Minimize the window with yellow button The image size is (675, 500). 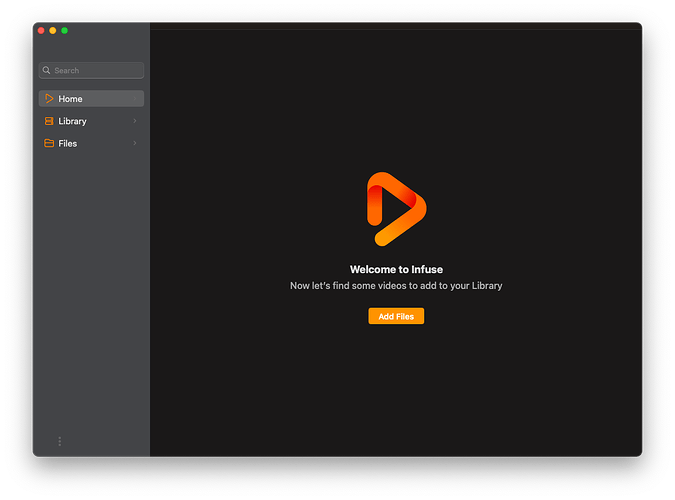(x=53, y=31)
